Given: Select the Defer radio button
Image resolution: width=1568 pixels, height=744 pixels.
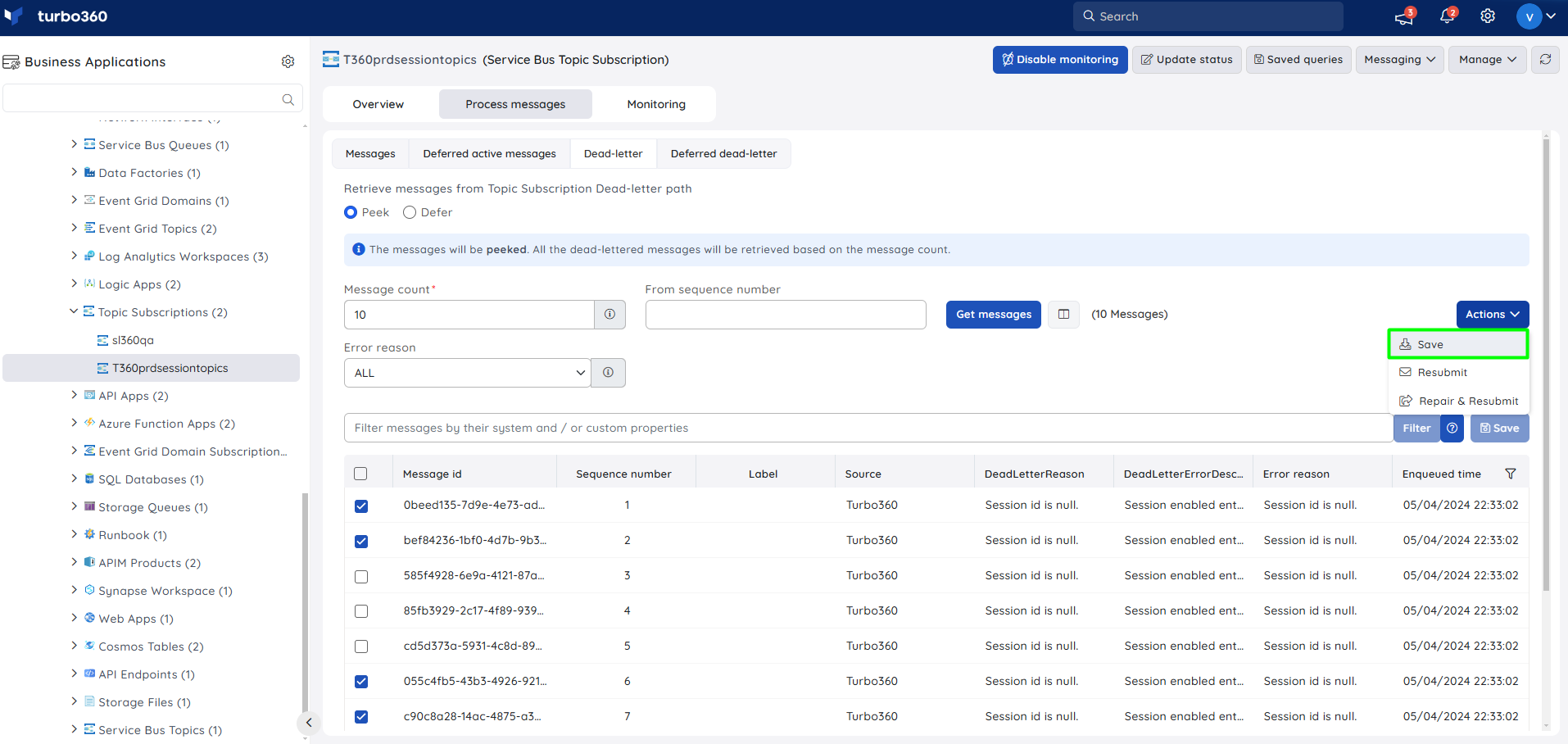Looking at the screenshot, I should 410,212.
